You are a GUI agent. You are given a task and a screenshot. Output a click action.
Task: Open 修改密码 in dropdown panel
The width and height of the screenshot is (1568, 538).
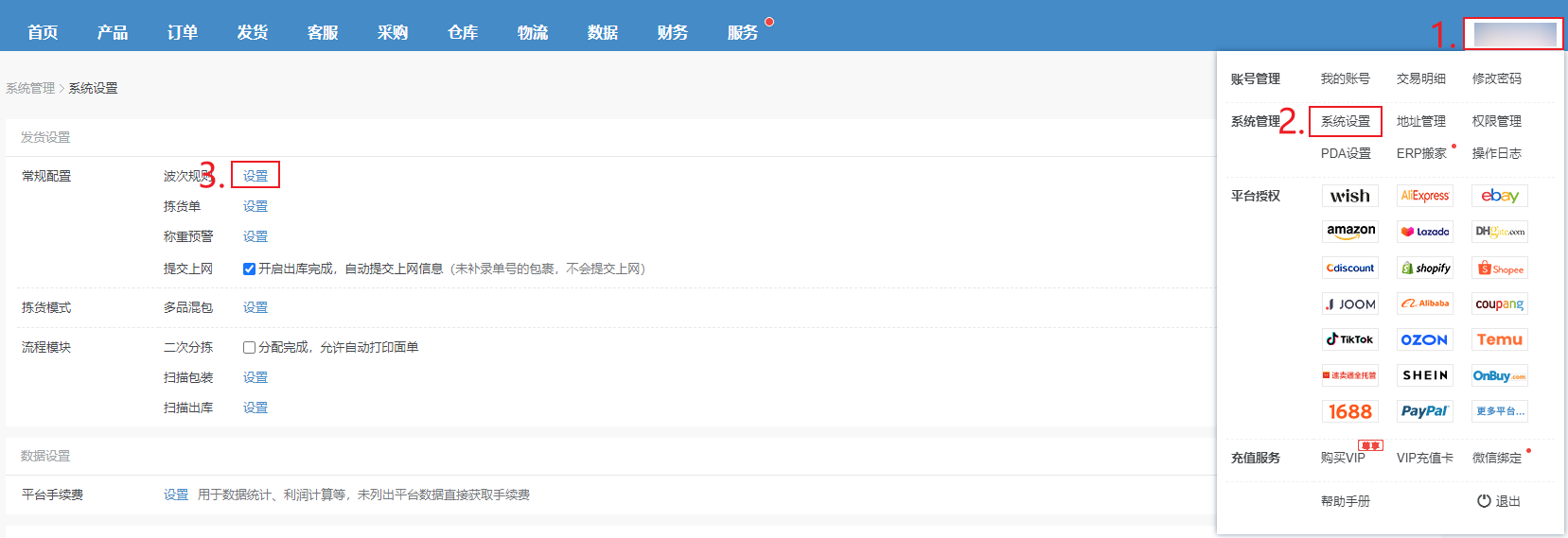tap(1497, 78)
